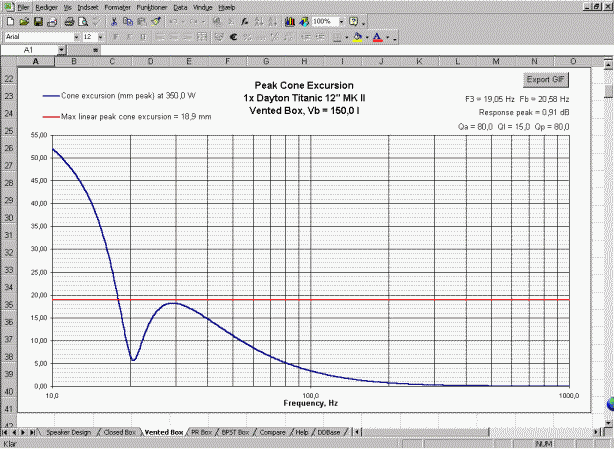The width and height of the screenshot is (614, 449).
Task: Open the Formater menu
Action: point(116,7)
